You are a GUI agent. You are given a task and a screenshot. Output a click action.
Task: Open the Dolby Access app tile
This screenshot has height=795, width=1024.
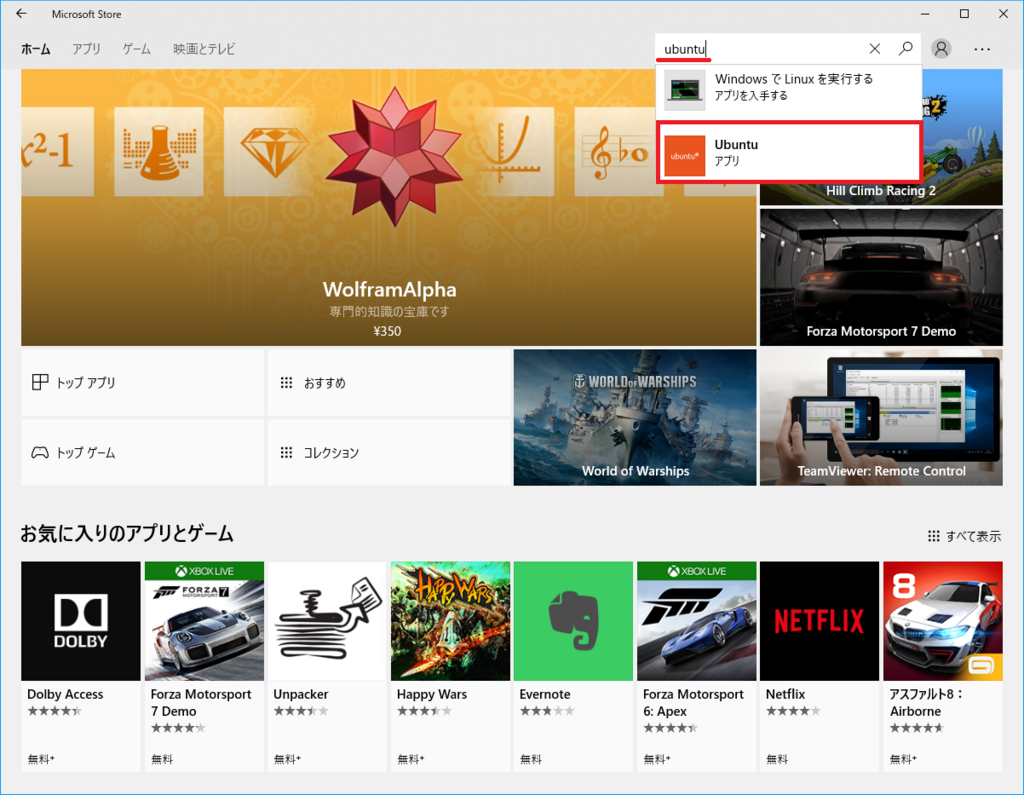(80, 666)
